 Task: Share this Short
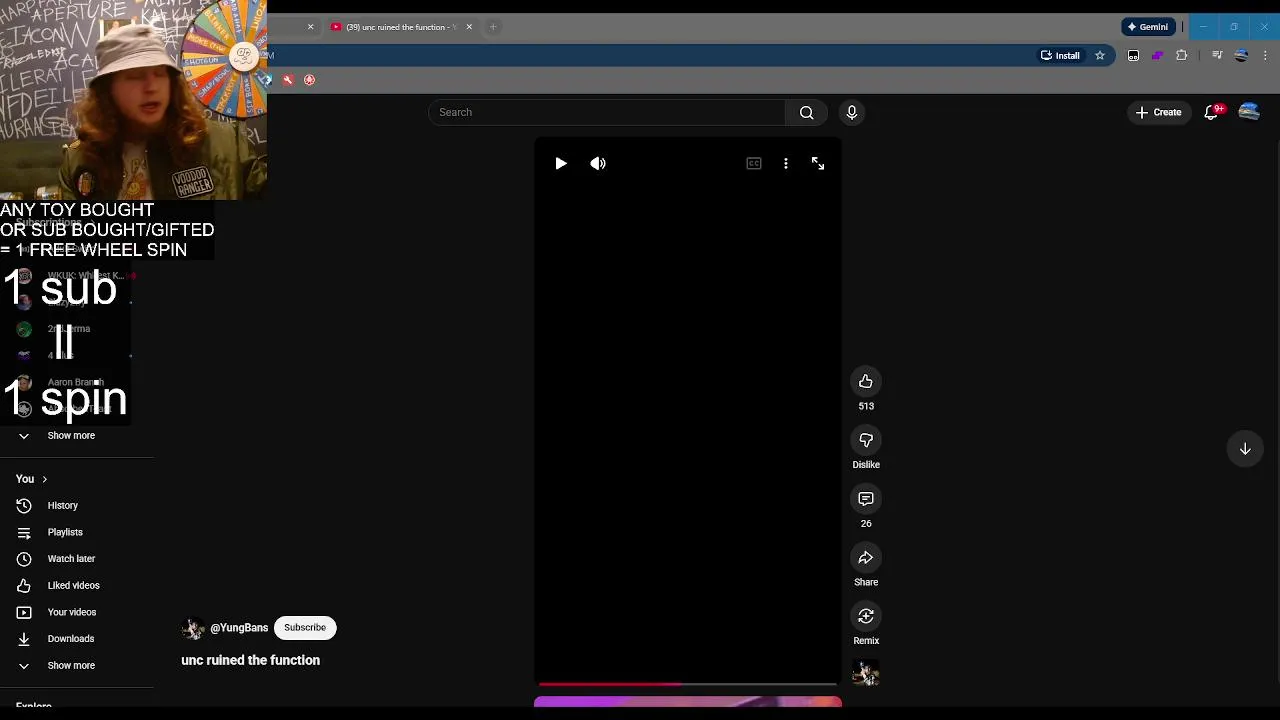coord(866,558)
